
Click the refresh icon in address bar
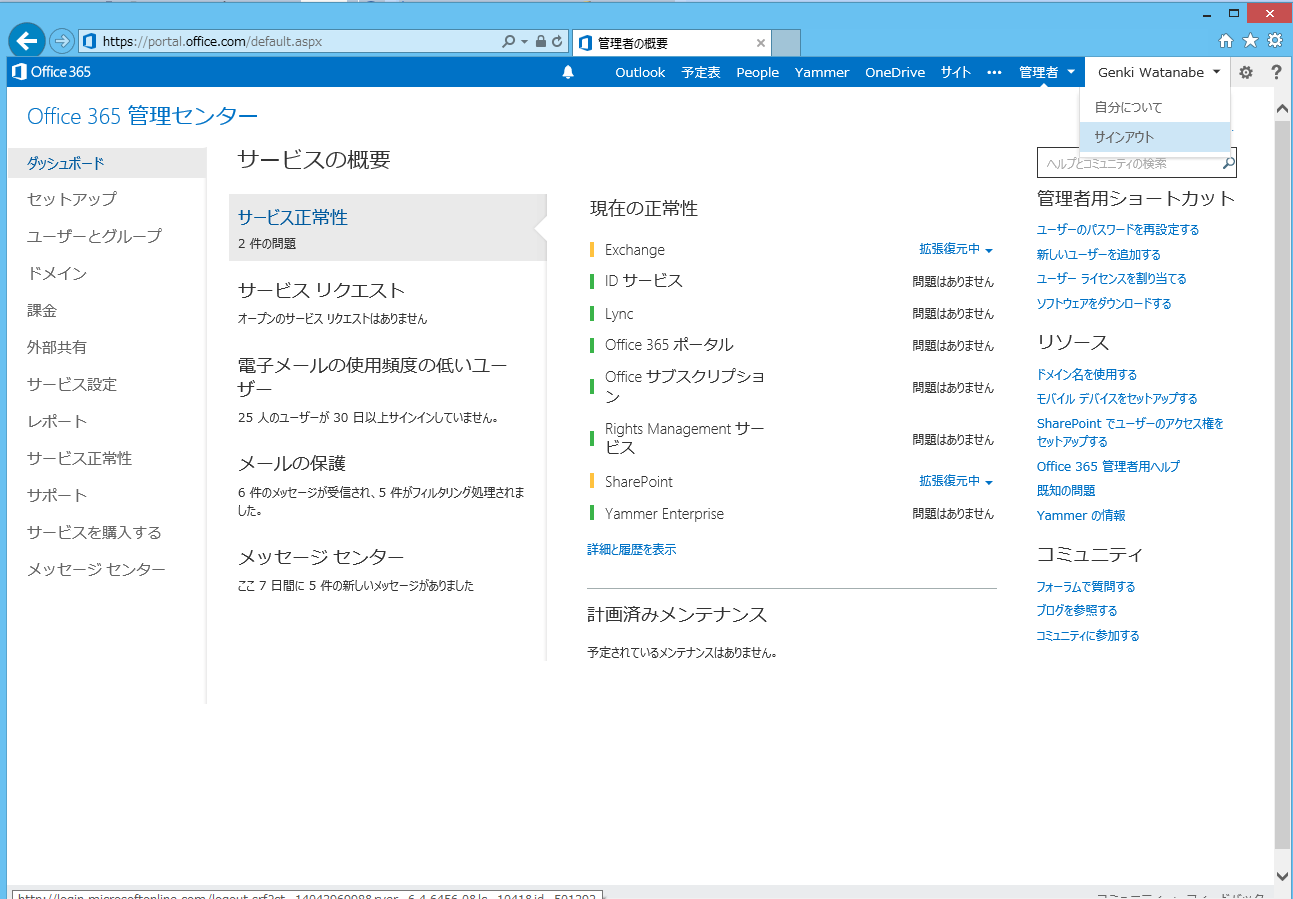pos(557,42)
